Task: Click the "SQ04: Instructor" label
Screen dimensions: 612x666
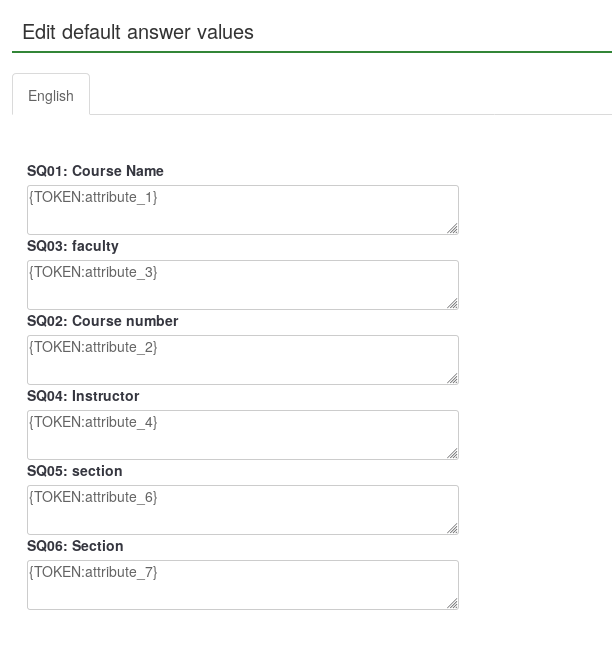Action: 83,396
